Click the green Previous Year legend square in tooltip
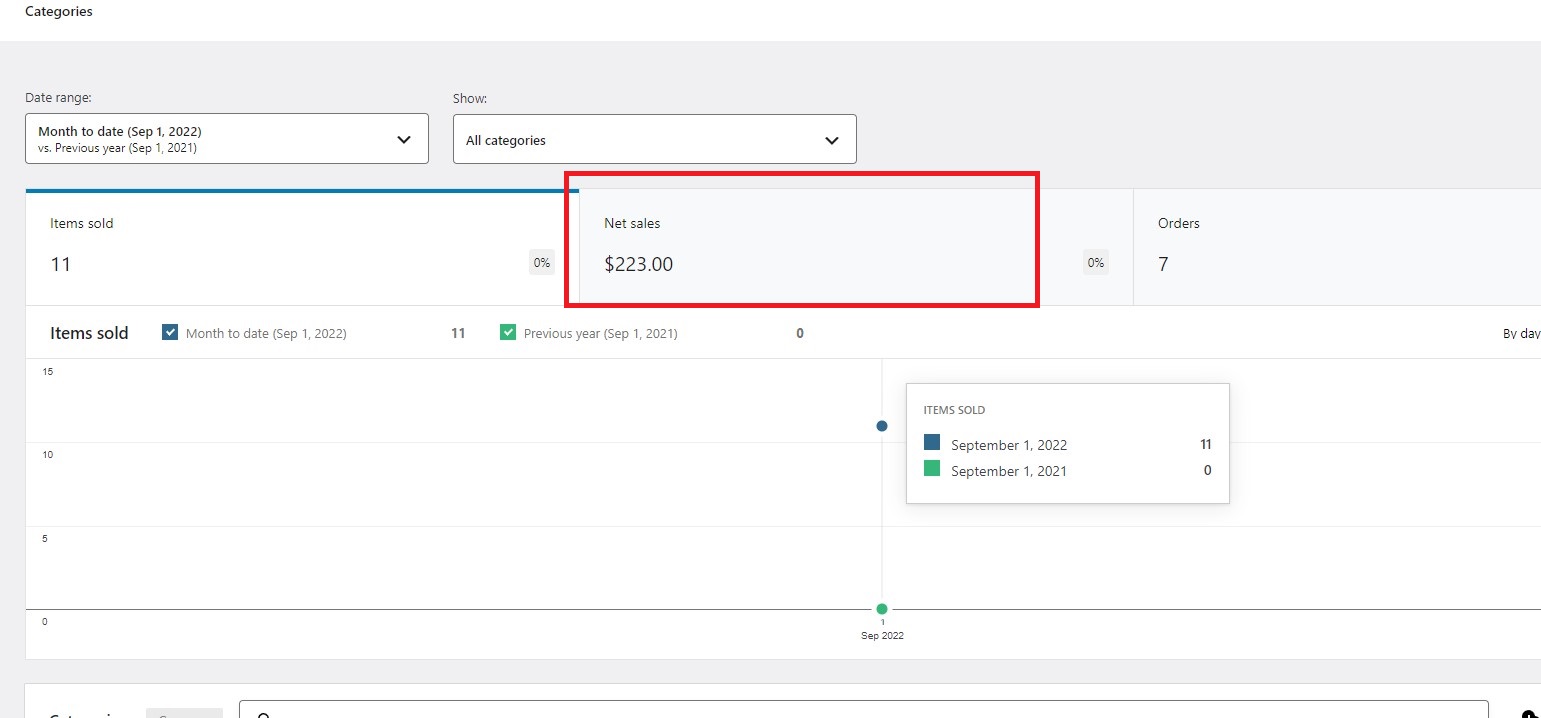This screenshot has width=1541, height=718. click(x=932, y=470)
